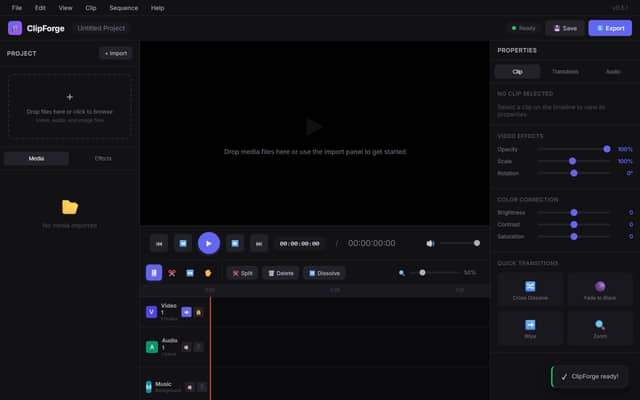Start playback with the round play button

coord(209,243)
